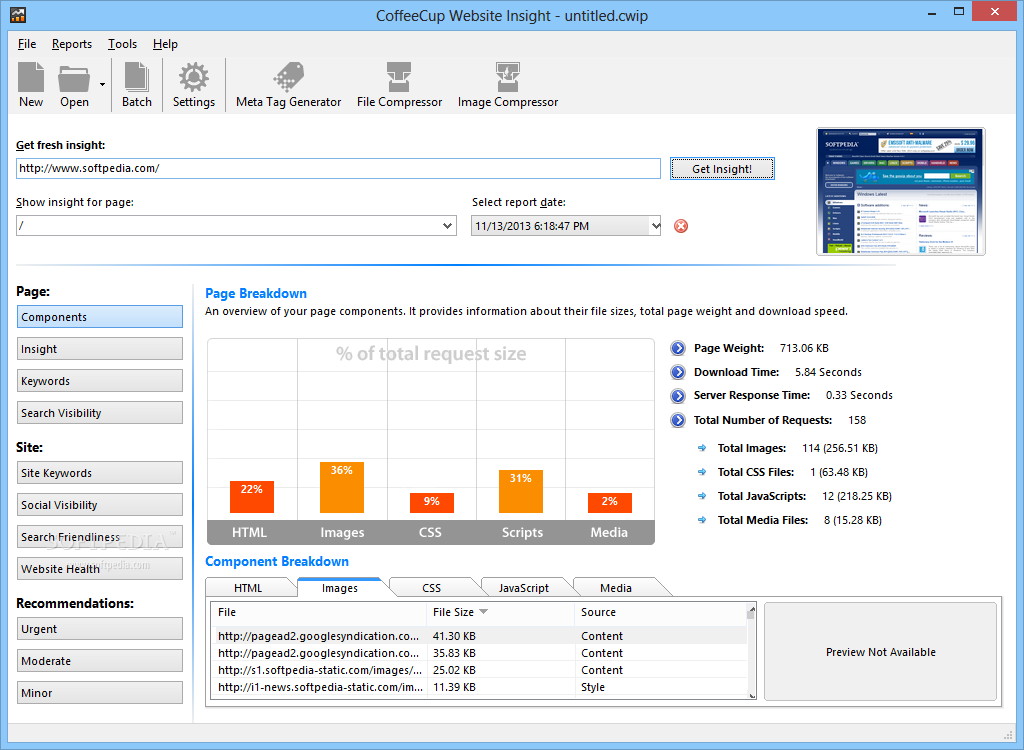Screen dimensions: 1024x750
Task: Click the Download Time value 5.84 Seconds
Action: pyautogui.click(x=828, y=372)
